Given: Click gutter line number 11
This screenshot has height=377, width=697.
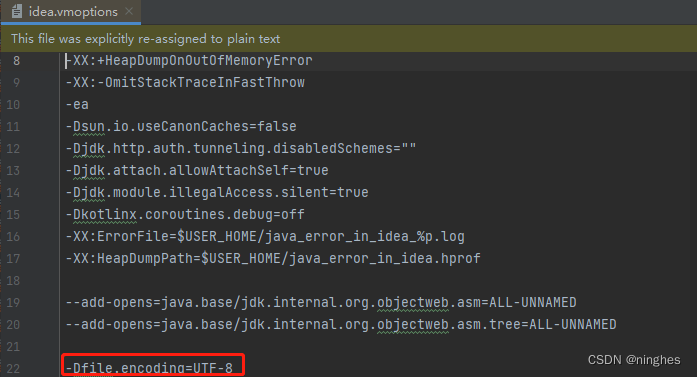Looking at the screenshot, I should 13,126.
